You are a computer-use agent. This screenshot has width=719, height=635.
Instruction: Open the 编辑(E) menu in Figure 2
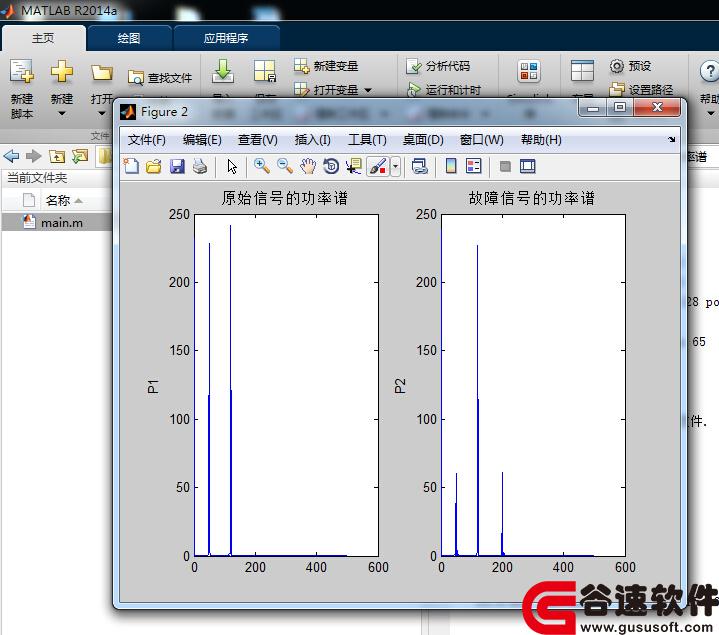202,140
